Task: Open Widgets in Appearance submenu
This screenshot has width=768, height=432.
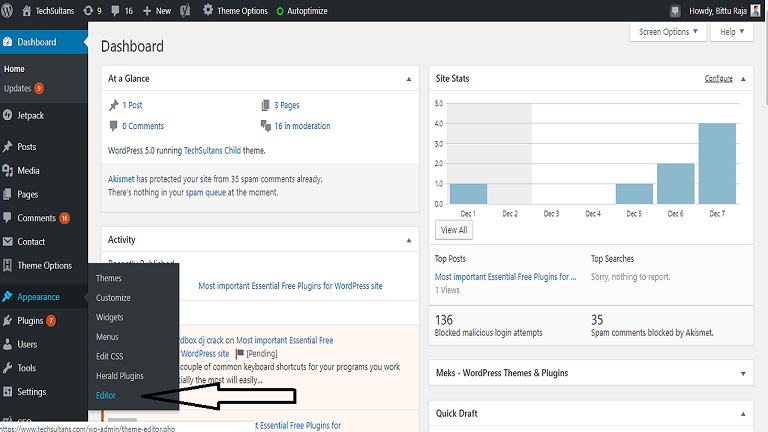Action: (x=110, y=317)
